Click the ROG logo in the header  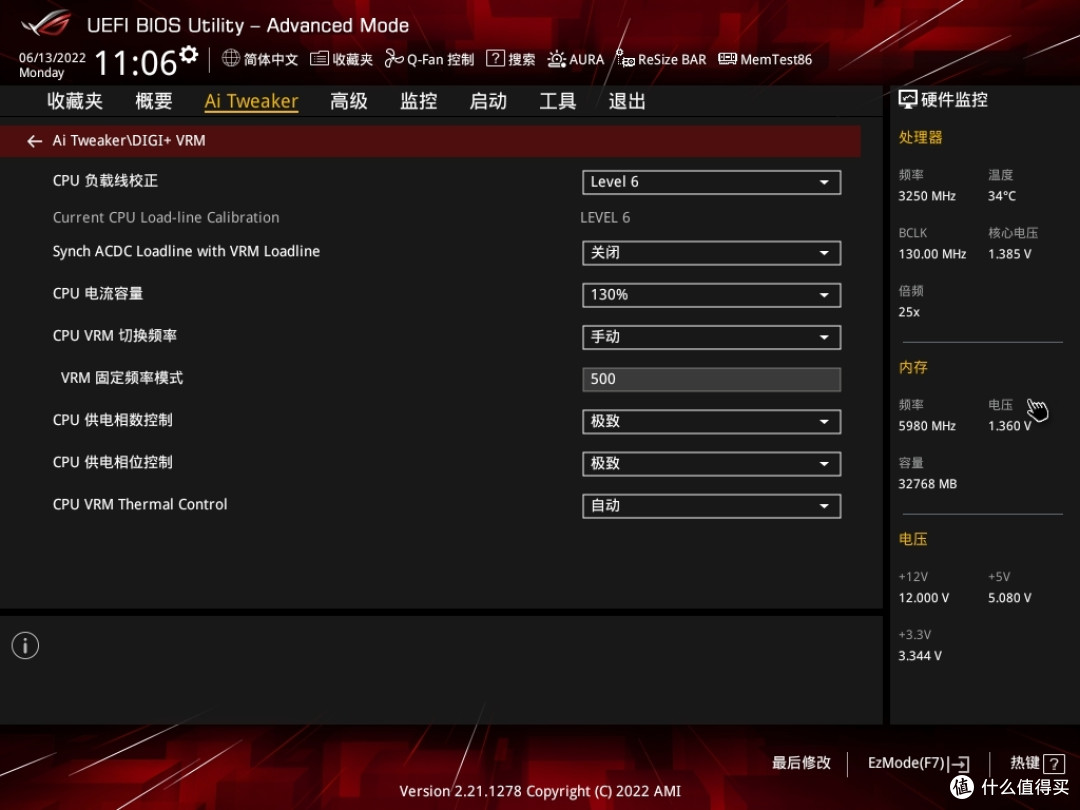45,23
